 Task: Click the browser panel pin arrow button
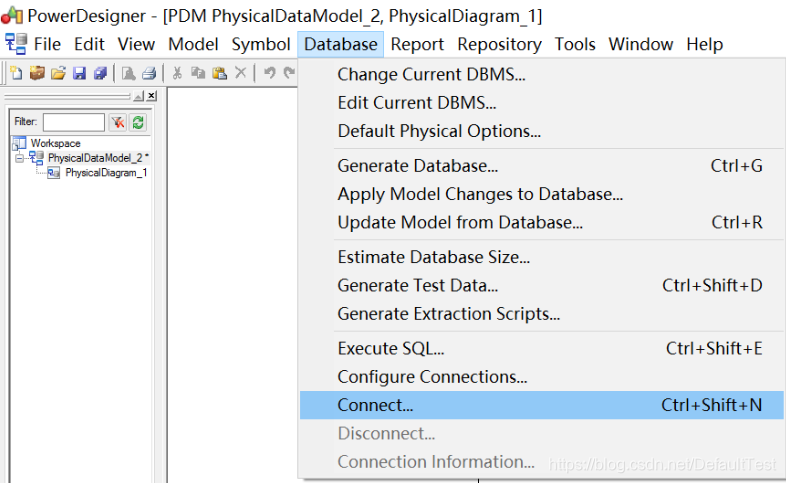tap(138, 96)
